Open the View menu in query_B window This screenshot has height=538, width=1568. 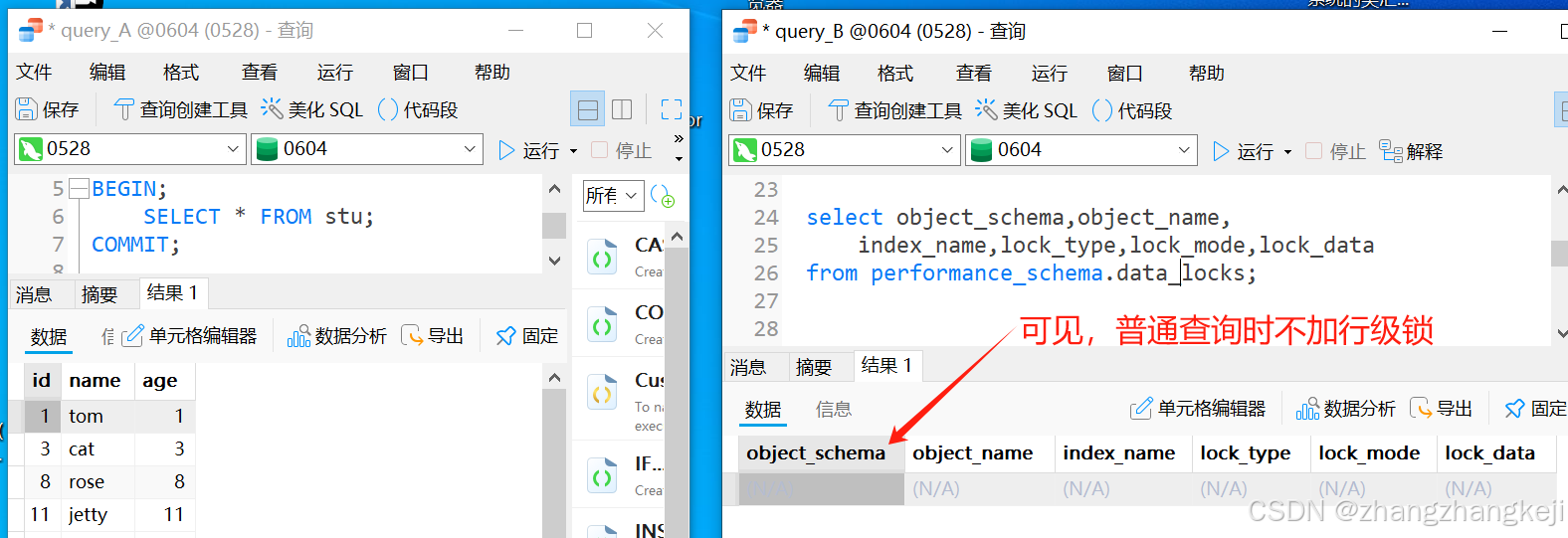pos(974,73)
